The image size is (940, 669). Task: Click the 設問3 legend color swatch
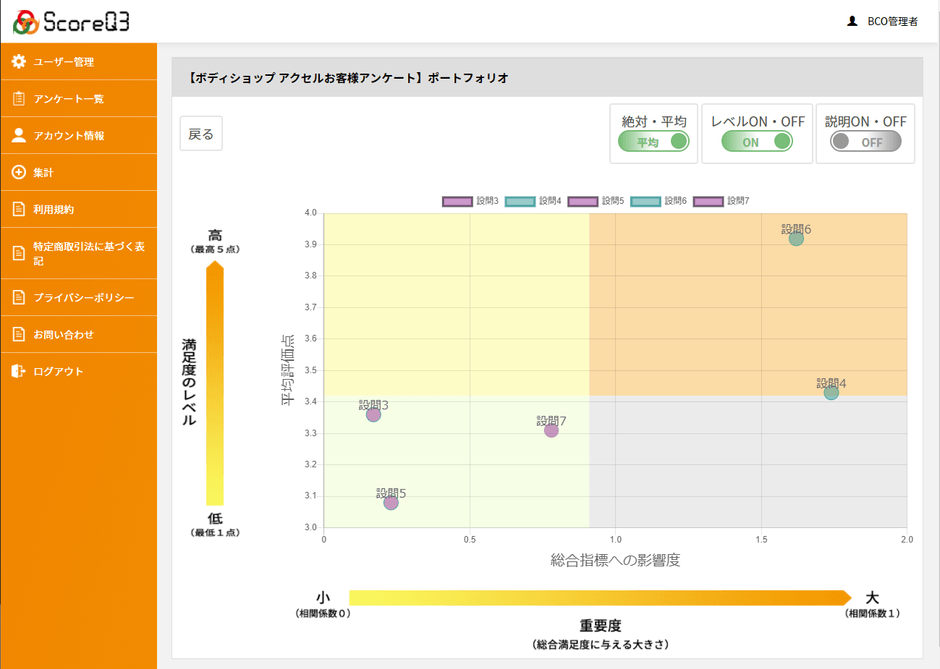pyautogui.click(x=457, y=201)
